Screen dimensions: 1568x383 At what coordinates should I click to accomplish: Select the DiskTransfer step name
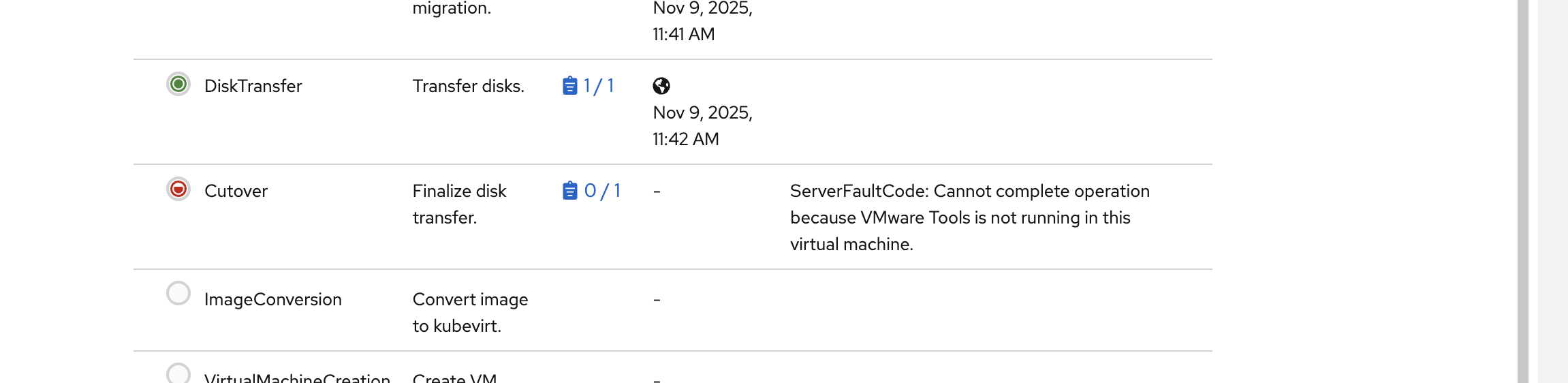pyautogui.click(x=253, y=87)
